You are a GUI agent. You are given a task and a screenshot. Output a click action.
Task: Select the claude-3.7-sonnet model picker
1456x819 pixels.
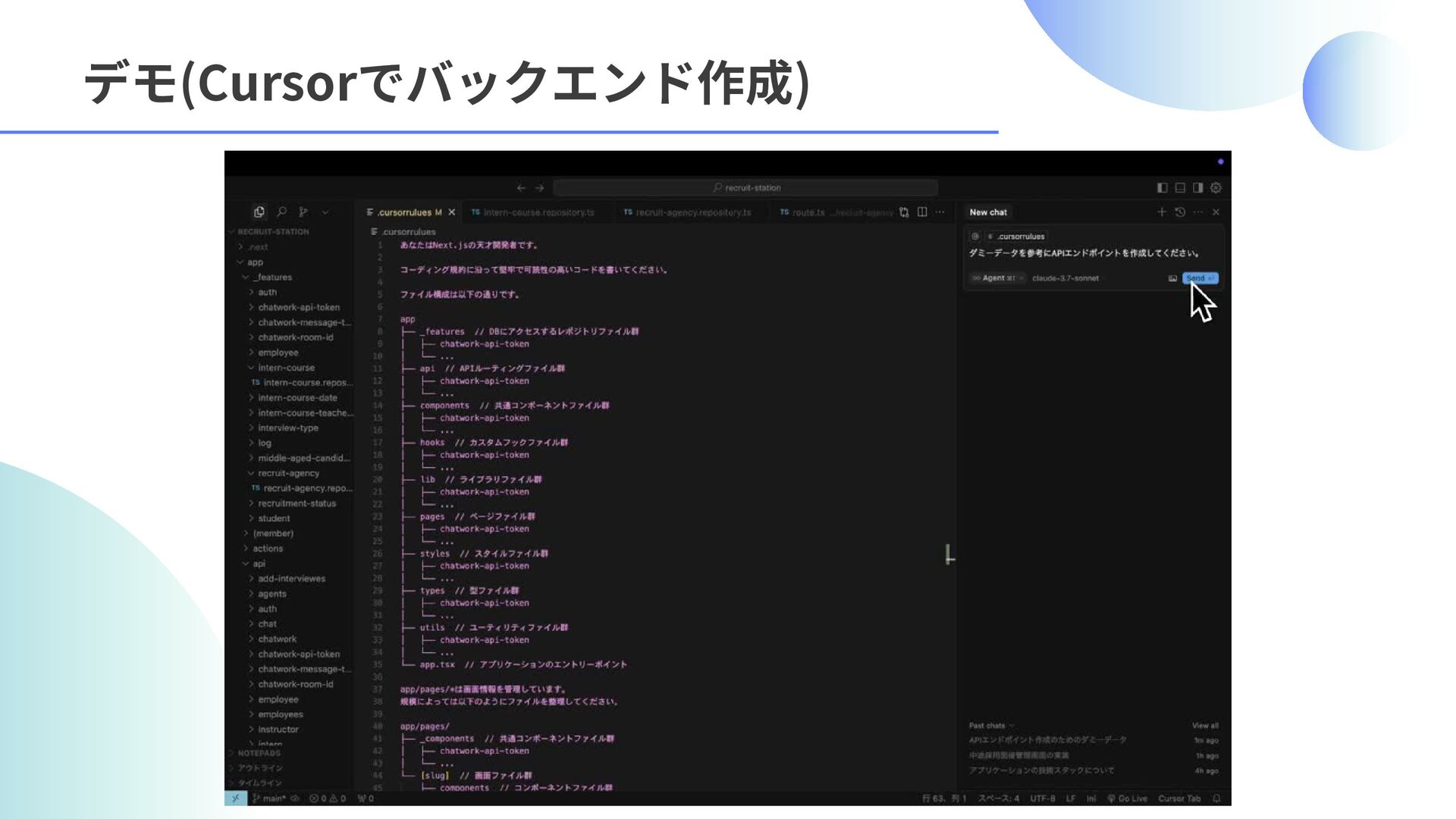pos(1065,278)
